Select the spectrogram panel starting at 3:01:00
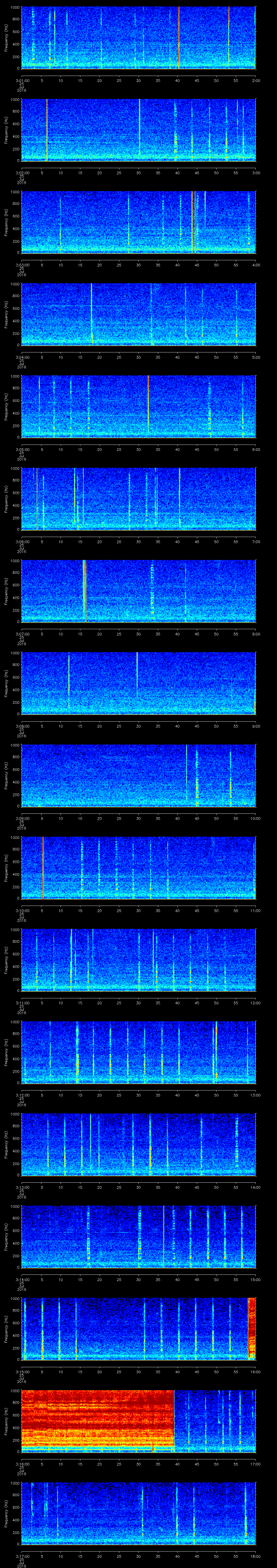The width and height of the screenshot is (277, 1568). point(138,38)
